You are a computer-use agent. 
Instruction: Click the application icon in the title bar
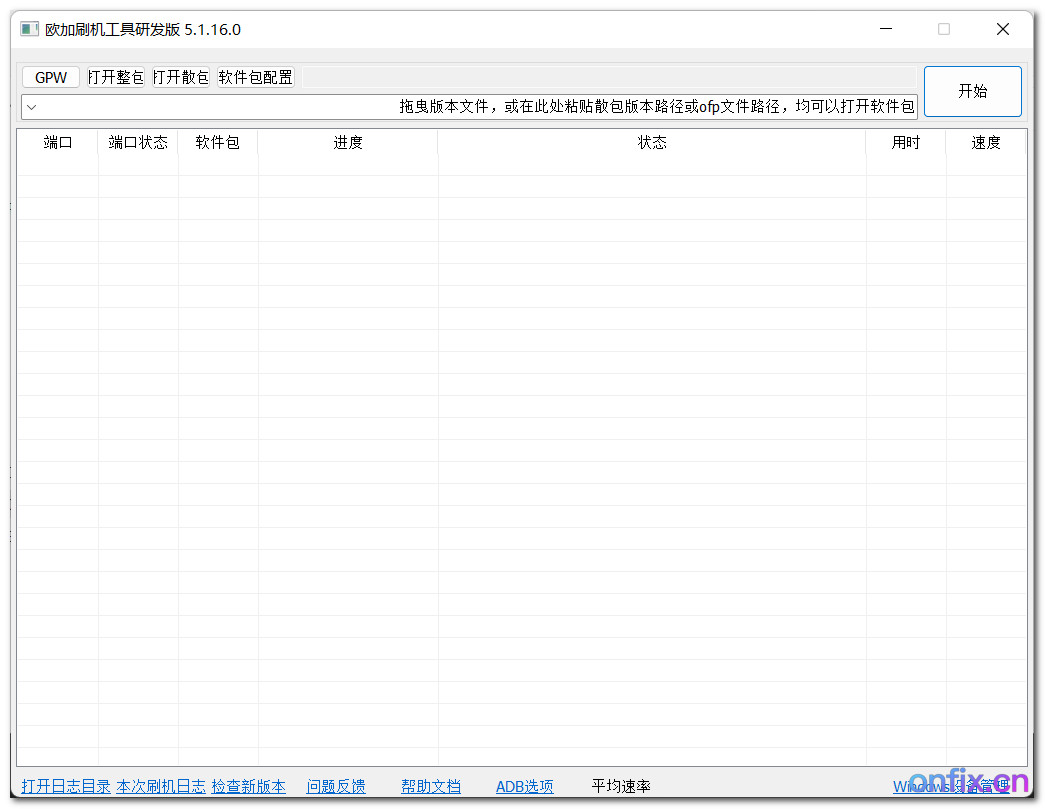click(x=28, y=29)
